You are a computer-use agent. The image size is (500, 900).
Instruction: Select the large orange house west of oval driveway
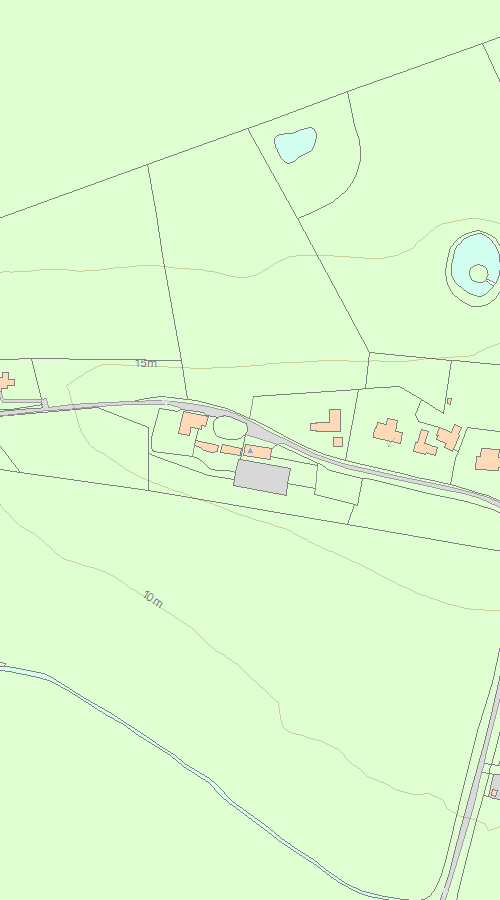point(192,423)
